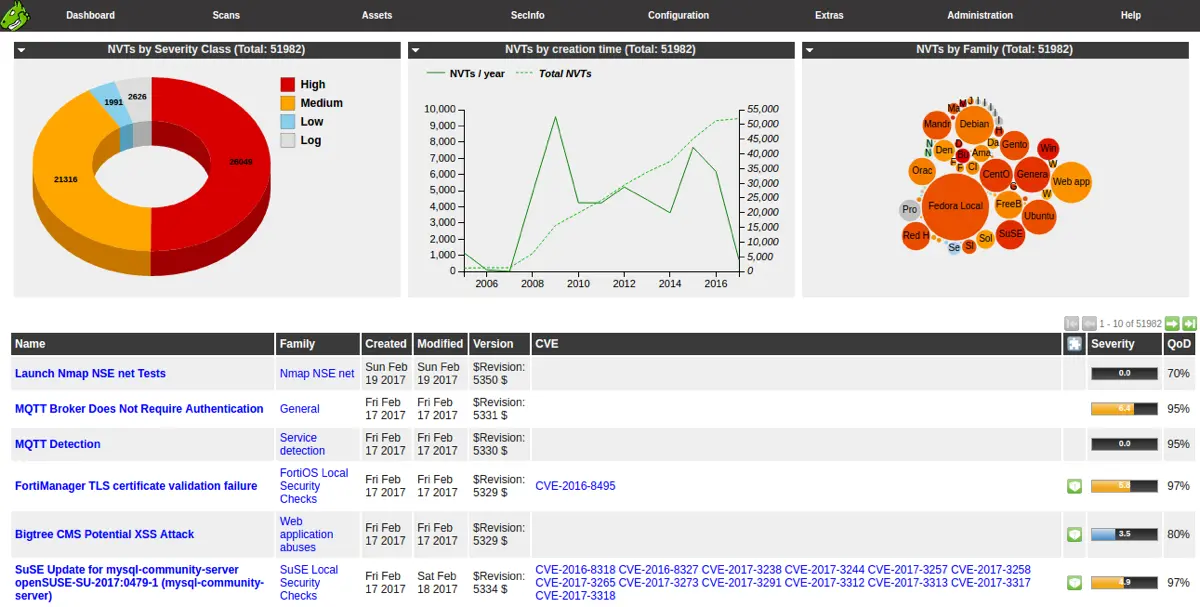Open the Scans menu
The image size is (1200, 607).
click(226, 15)
